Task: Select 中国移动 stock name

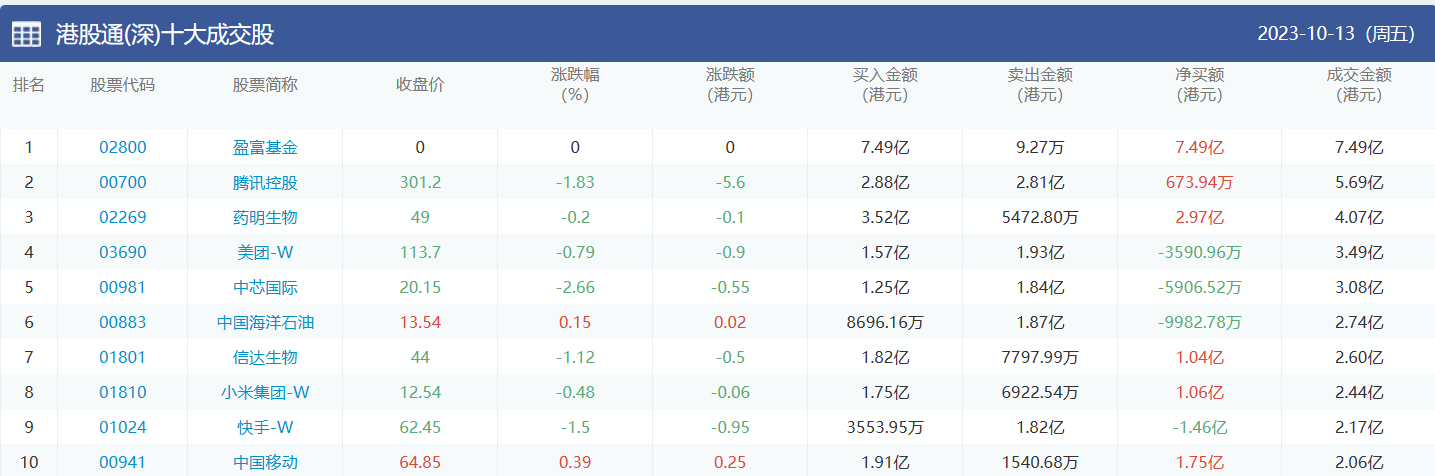Action: [x=265, y=463]
